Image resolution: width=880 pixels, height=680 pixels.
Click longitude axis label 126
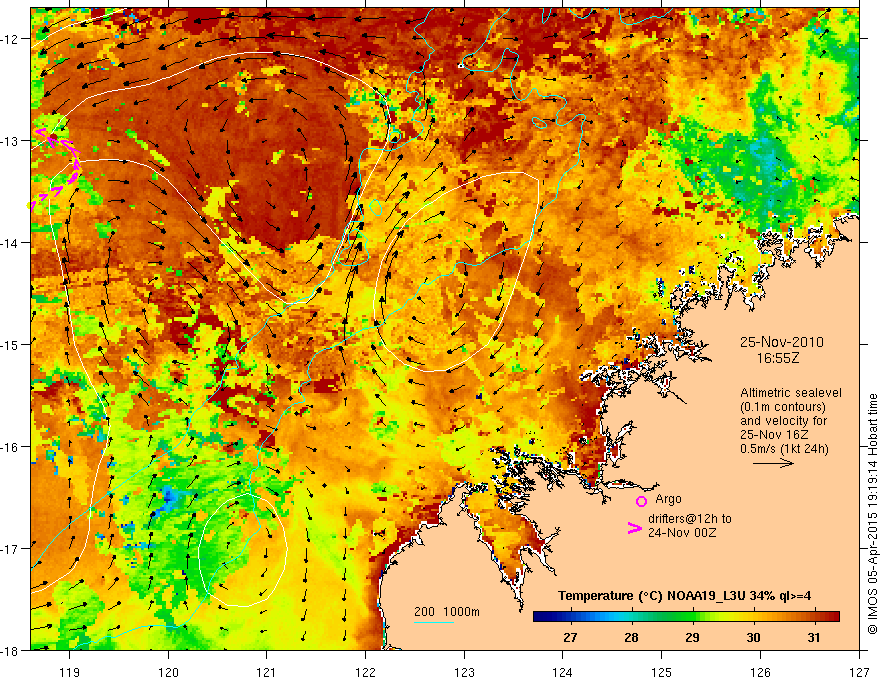[760, 672]
